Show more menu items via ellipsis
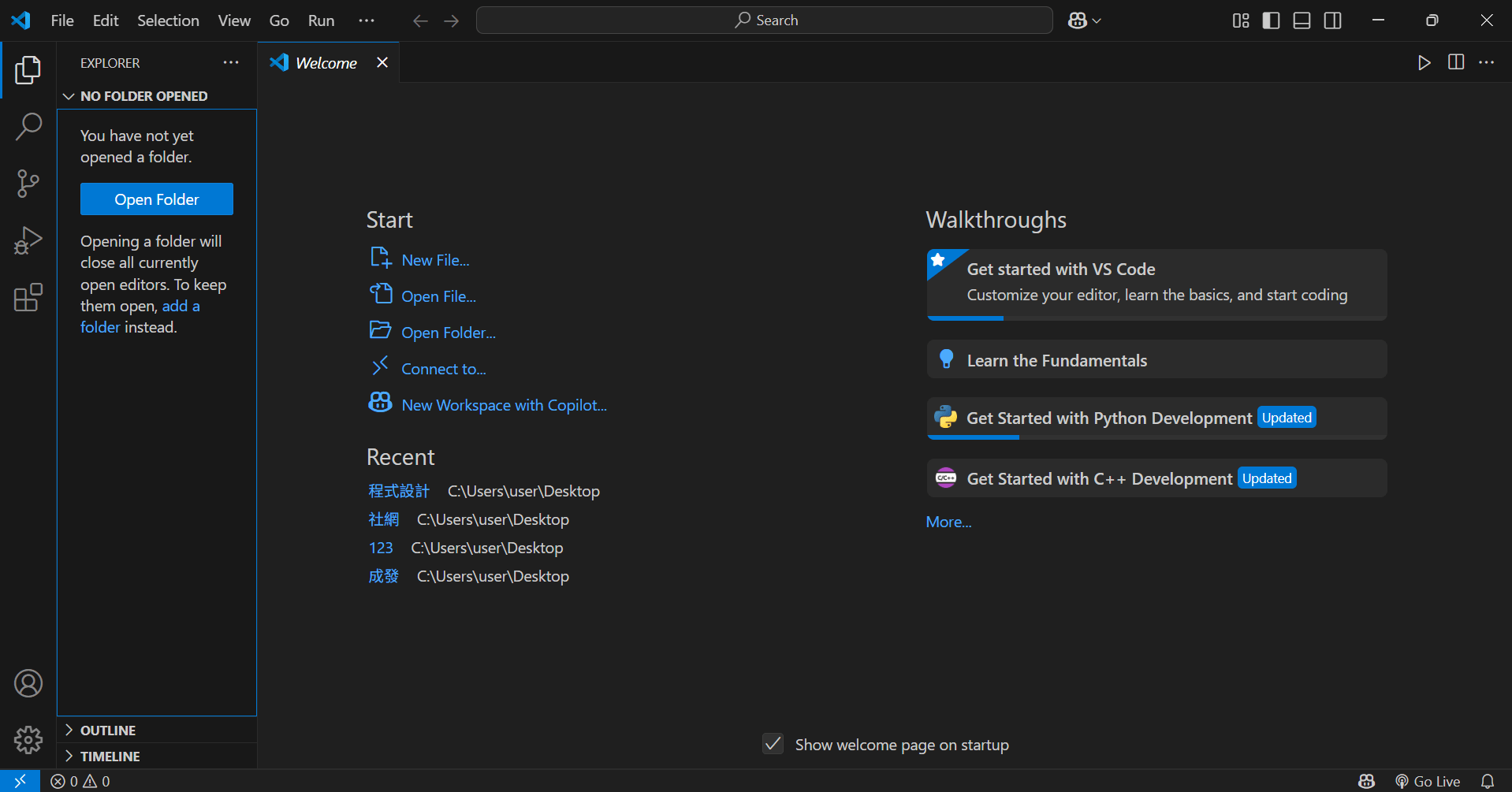 (x=367, y=20)
